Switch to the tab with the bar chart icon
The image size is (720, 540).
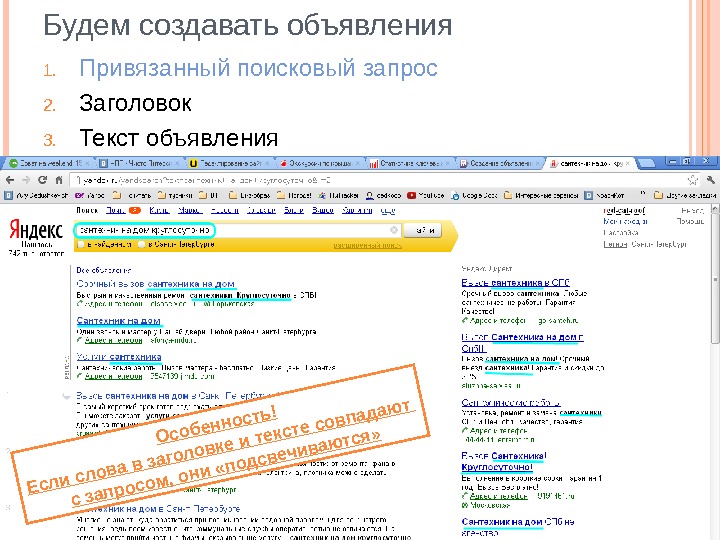(x=410, y=163)
